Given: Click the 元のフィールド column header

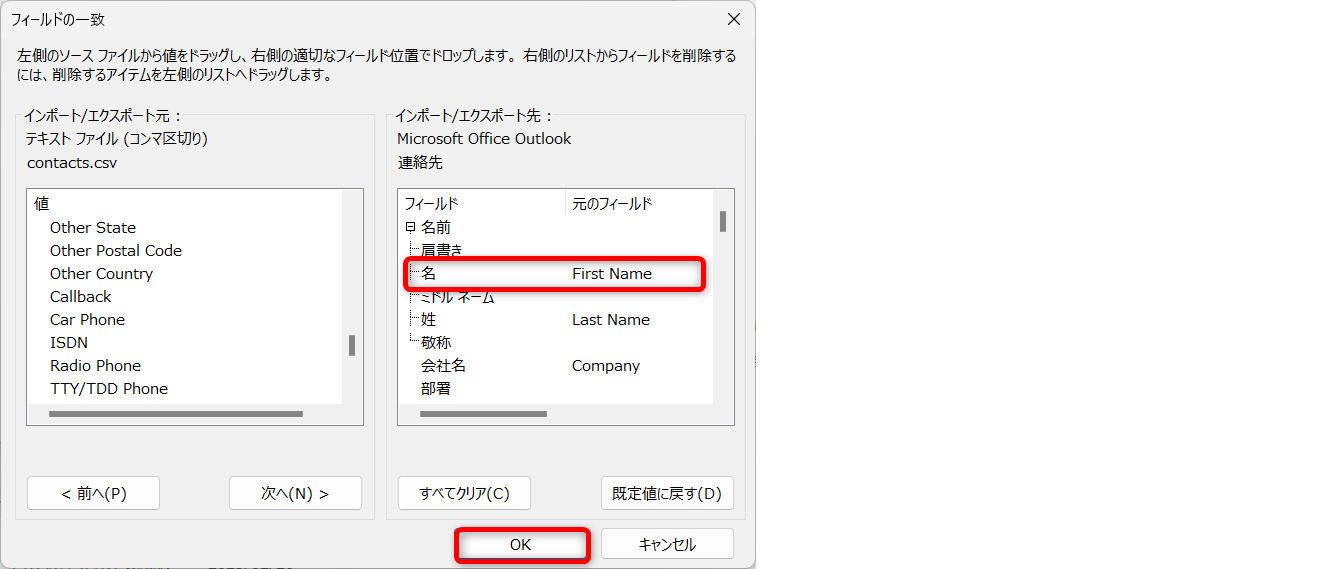Looking at the screenshot, I should click(x=612, y=204).
